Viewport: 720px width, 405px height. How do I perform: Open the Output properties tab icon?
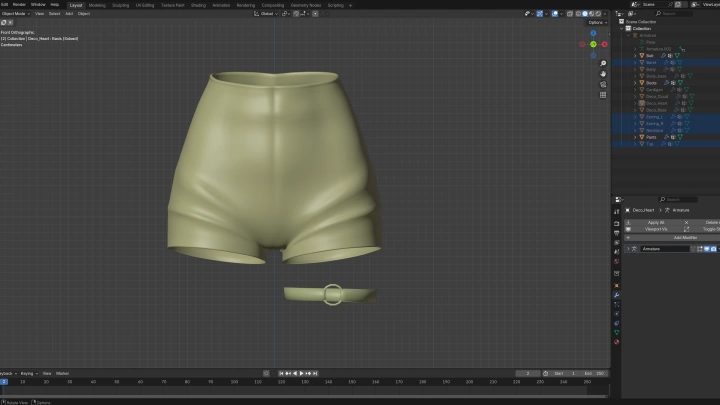point(617,233)
